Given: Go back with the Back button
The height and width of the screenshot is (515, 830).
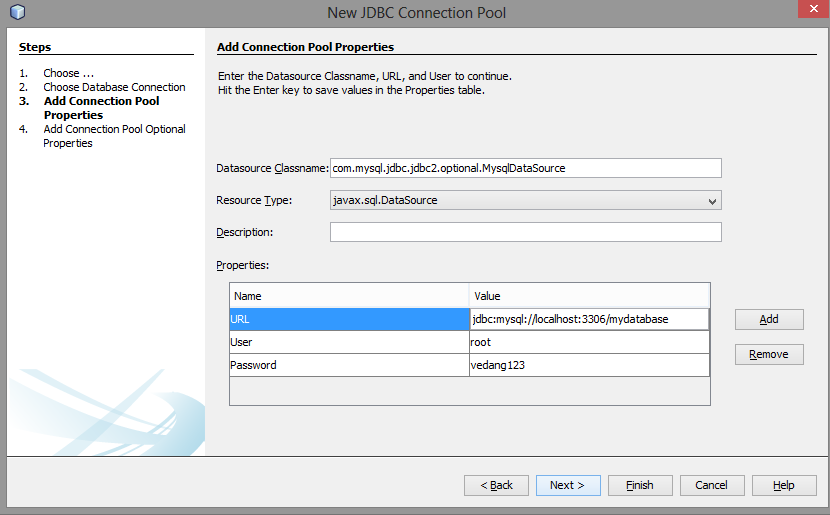Looking at the screenshot, I should (x=496, y=485).
